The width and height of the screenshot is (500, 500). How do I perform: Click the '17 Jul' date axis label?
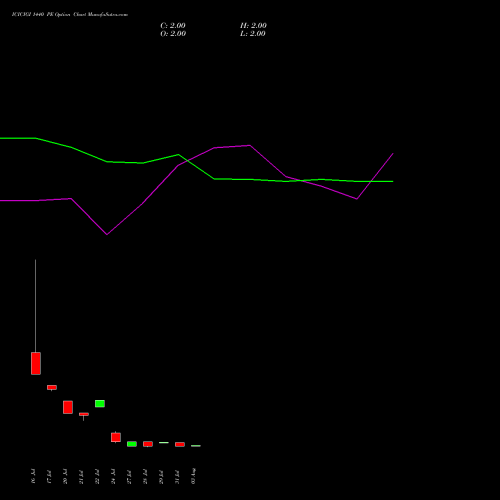click(49, 476)
